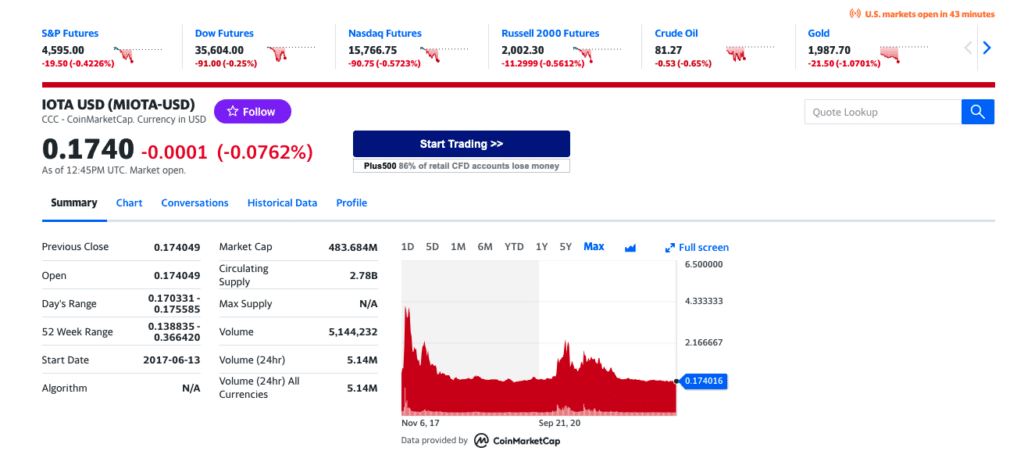The image size is (1024, 451).
Task: Switch chart type with the area chart icon
Action: tap(630, 247)
